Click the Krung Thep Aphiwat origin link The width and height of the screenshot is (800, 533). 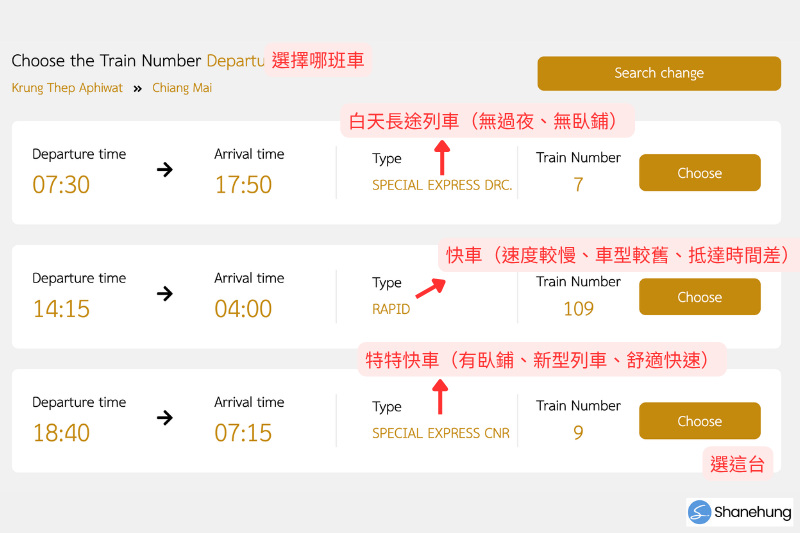coord(67,88)
